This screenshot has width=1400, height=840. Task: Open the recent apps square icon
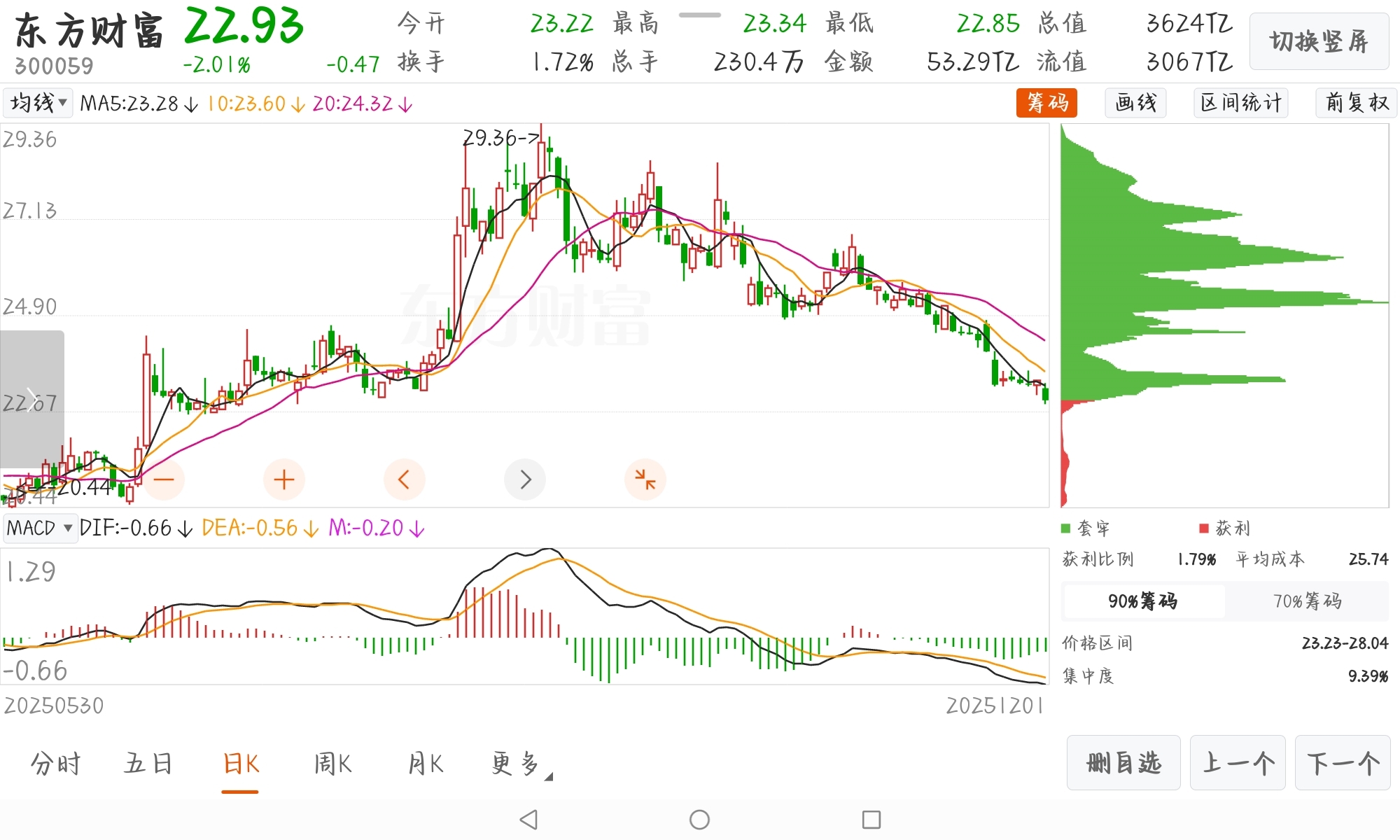point(871,819)
